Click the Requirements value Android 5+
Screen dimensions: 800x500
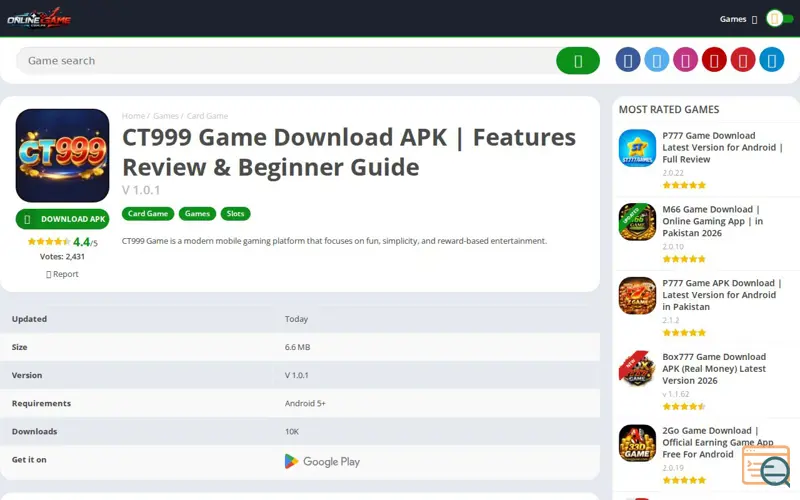[305, 403]
